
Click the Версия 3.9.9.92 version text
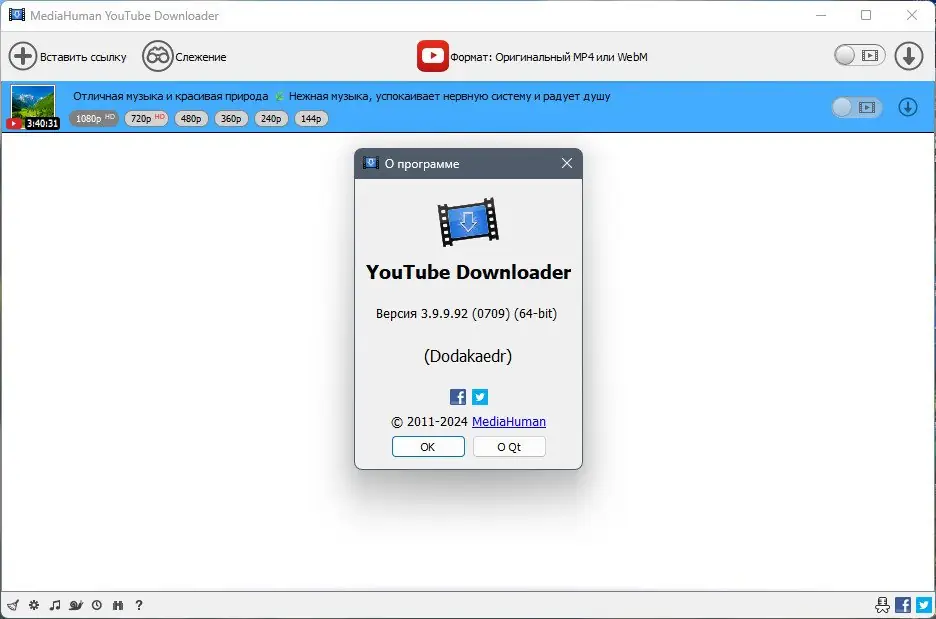click(466, 313)
